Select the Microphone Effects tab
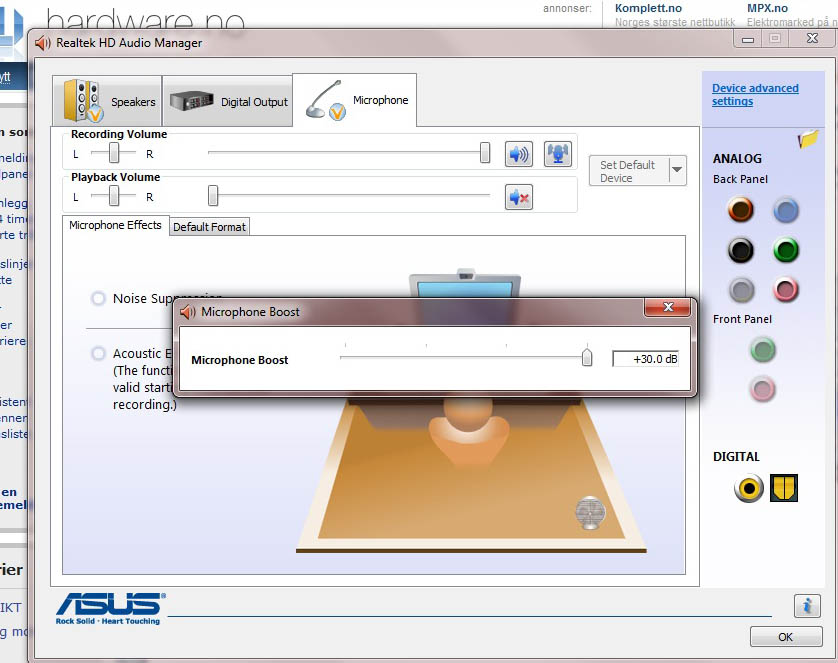Screen dimensions: 838x663 [x=115, y=225]
